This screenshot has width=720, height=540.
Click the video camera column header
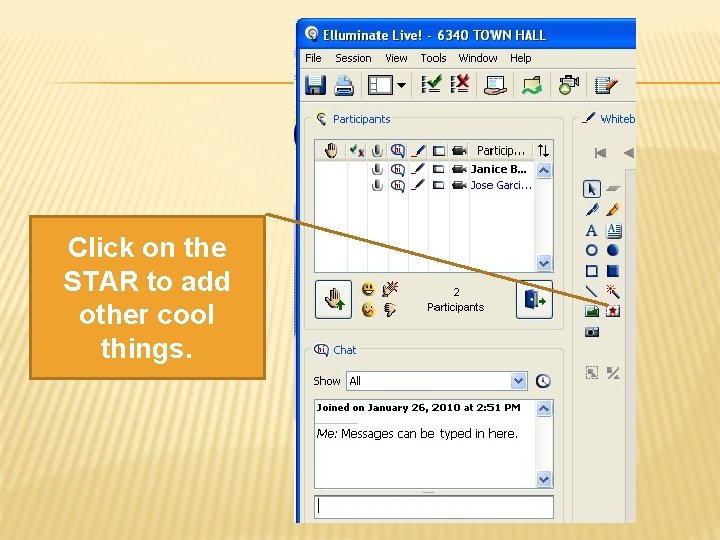459,151
